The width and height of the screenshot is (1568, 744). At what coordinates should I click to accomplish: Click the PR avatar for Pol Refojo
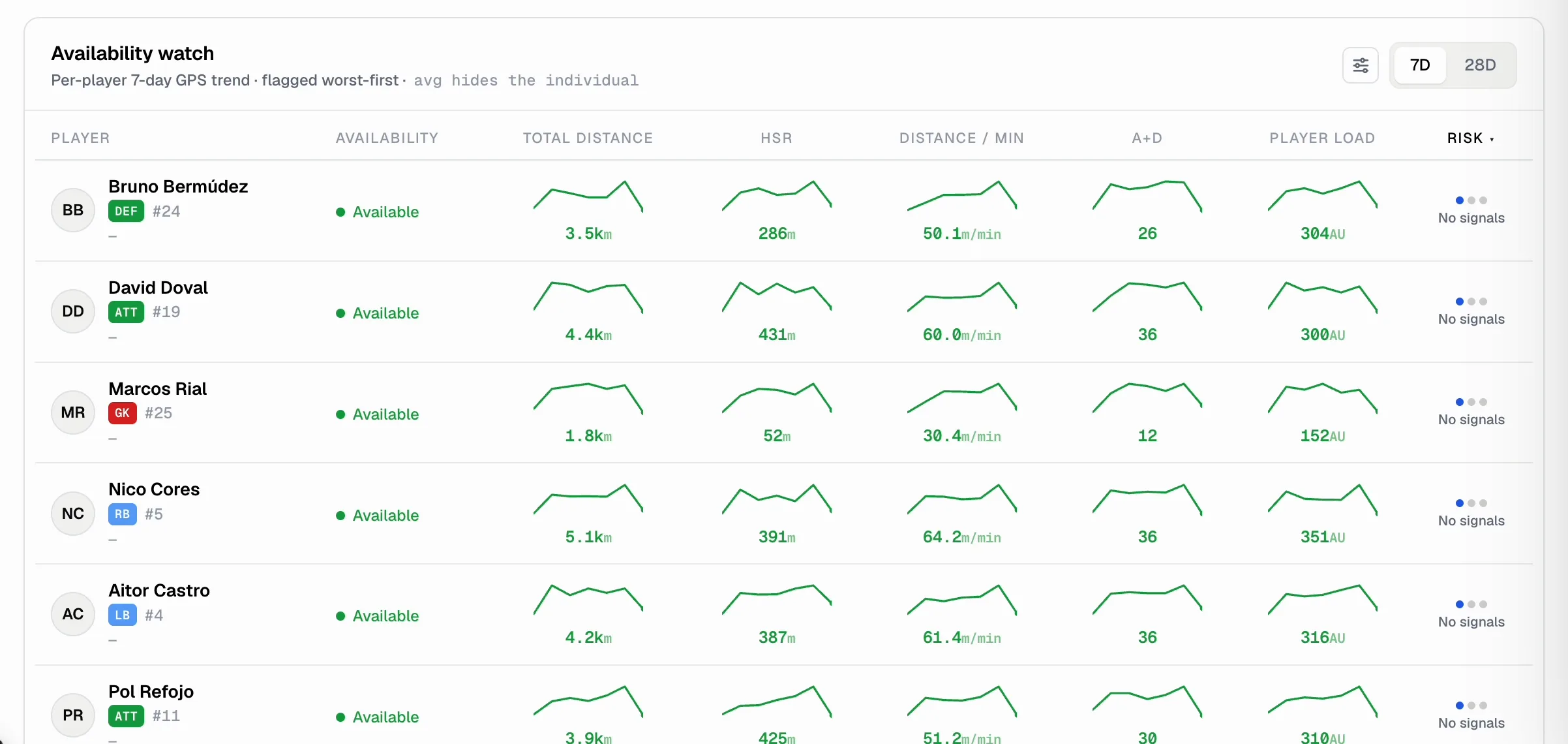click(x=73, y=715)
